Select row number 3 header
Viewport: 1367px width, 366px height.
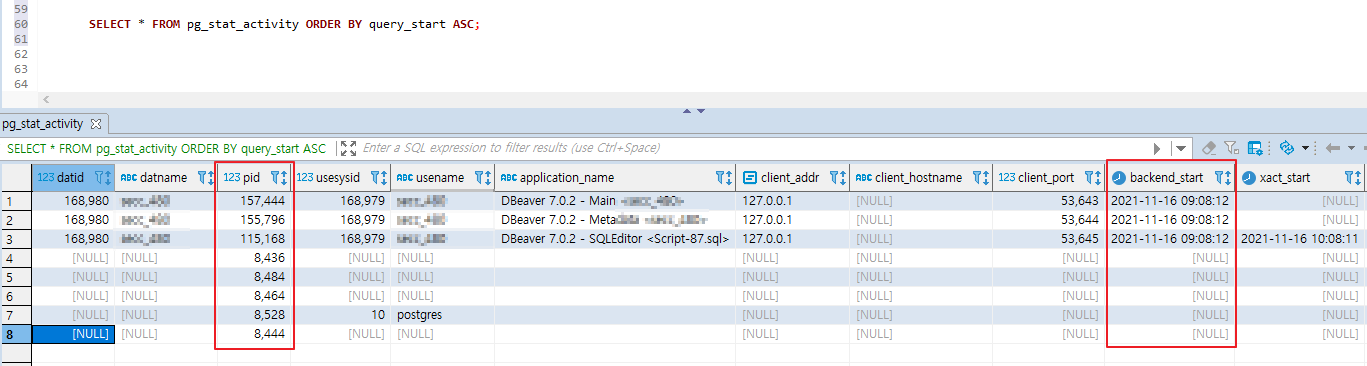[16, 239]
